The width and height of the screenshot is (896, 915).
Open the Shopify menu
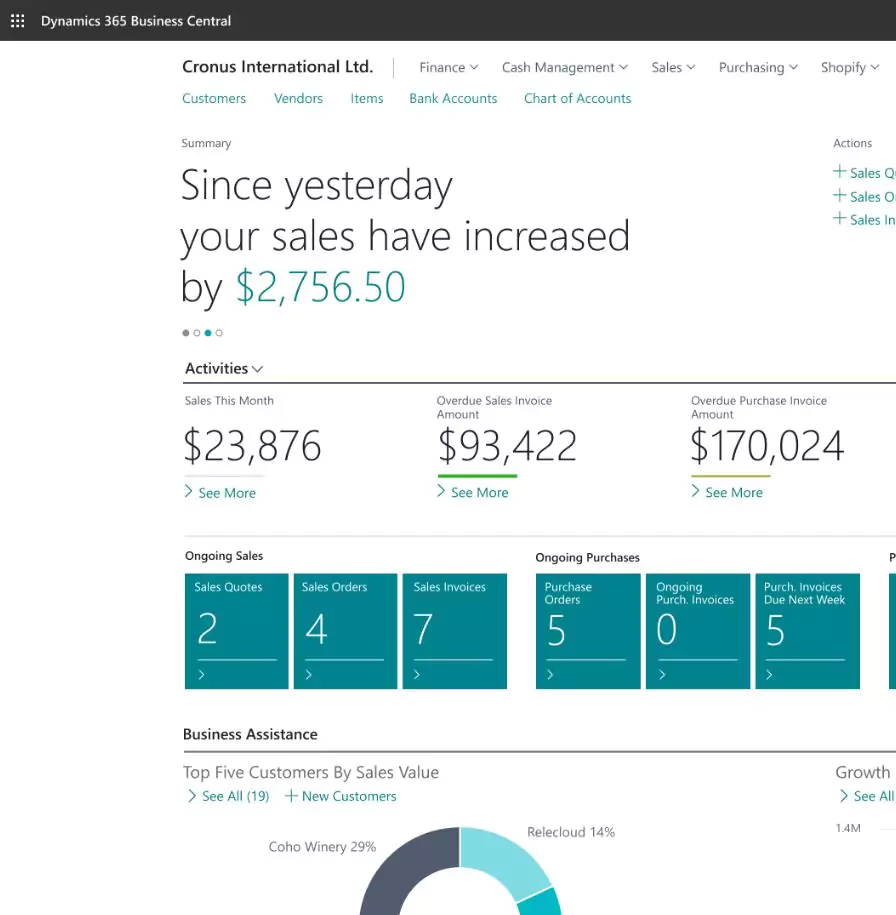click(x=849, y=67)
